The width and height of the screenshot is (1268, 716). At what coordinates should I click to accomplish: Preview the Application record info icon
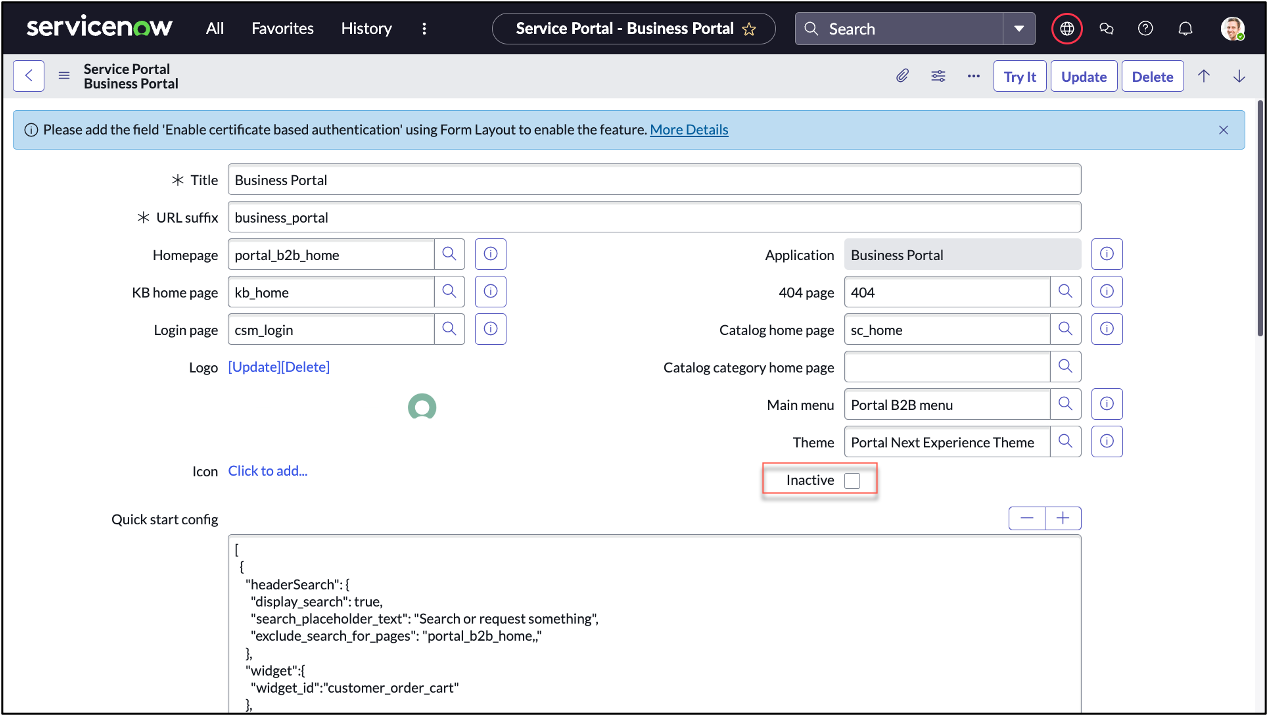coord(1107,254)
